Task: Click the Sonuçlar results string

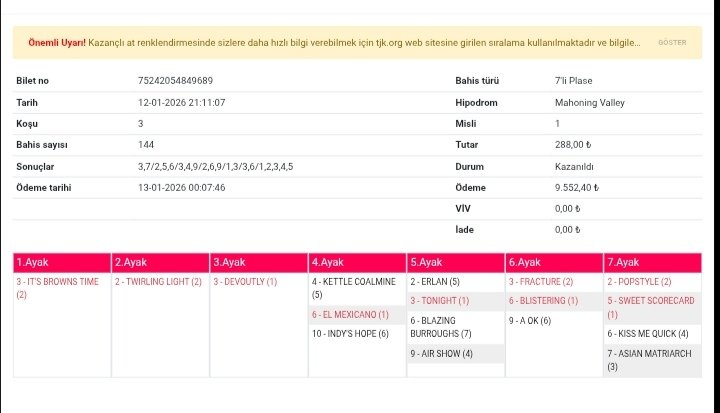Action: (x=215, y=167)
